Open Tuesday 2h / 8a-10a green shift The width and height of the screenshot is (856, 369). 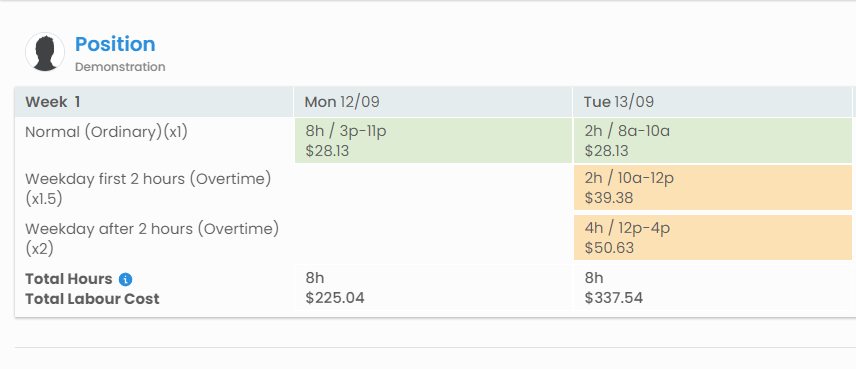[712, 141]
